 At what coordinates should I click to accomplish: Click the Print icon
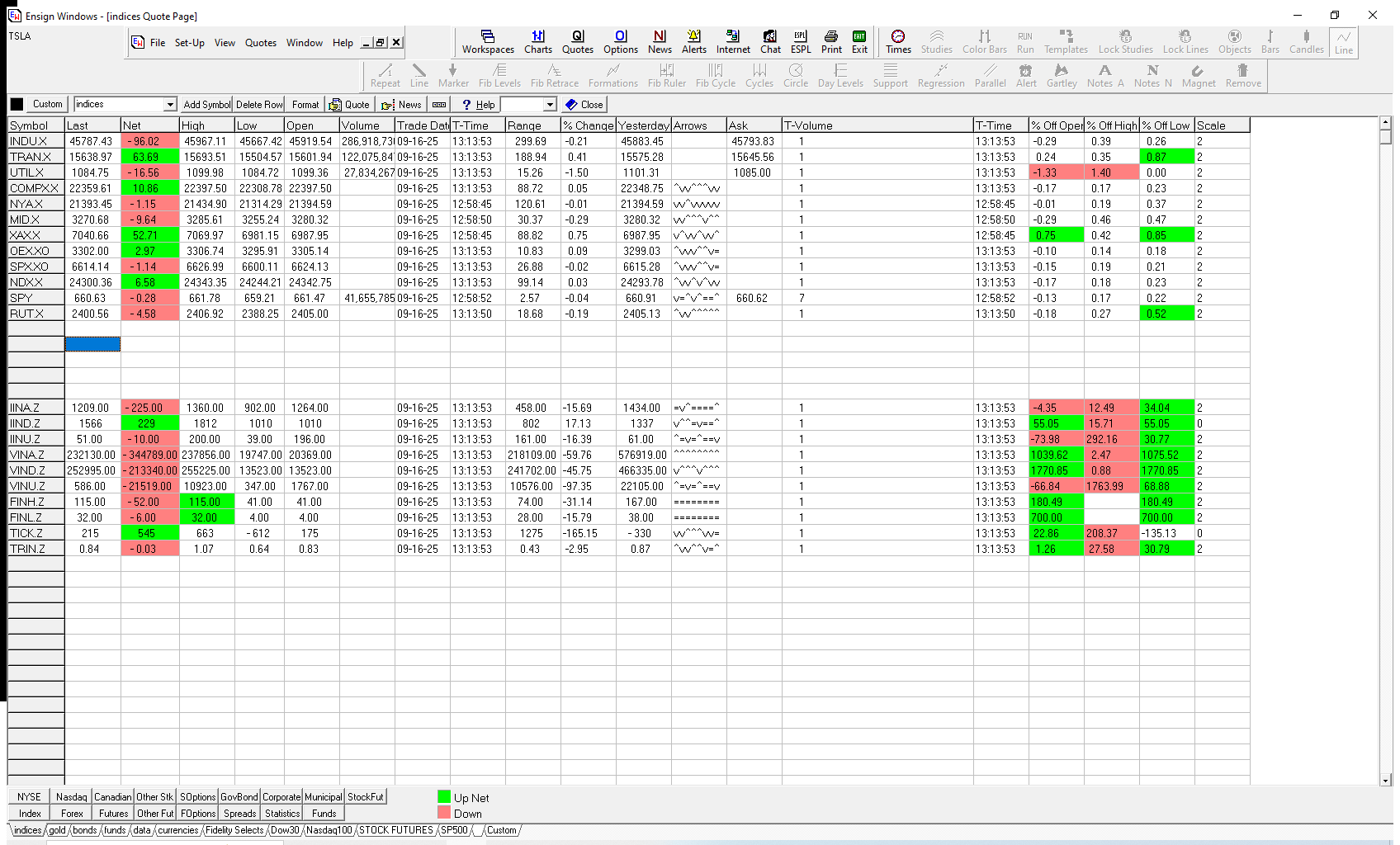click(831, 41)
